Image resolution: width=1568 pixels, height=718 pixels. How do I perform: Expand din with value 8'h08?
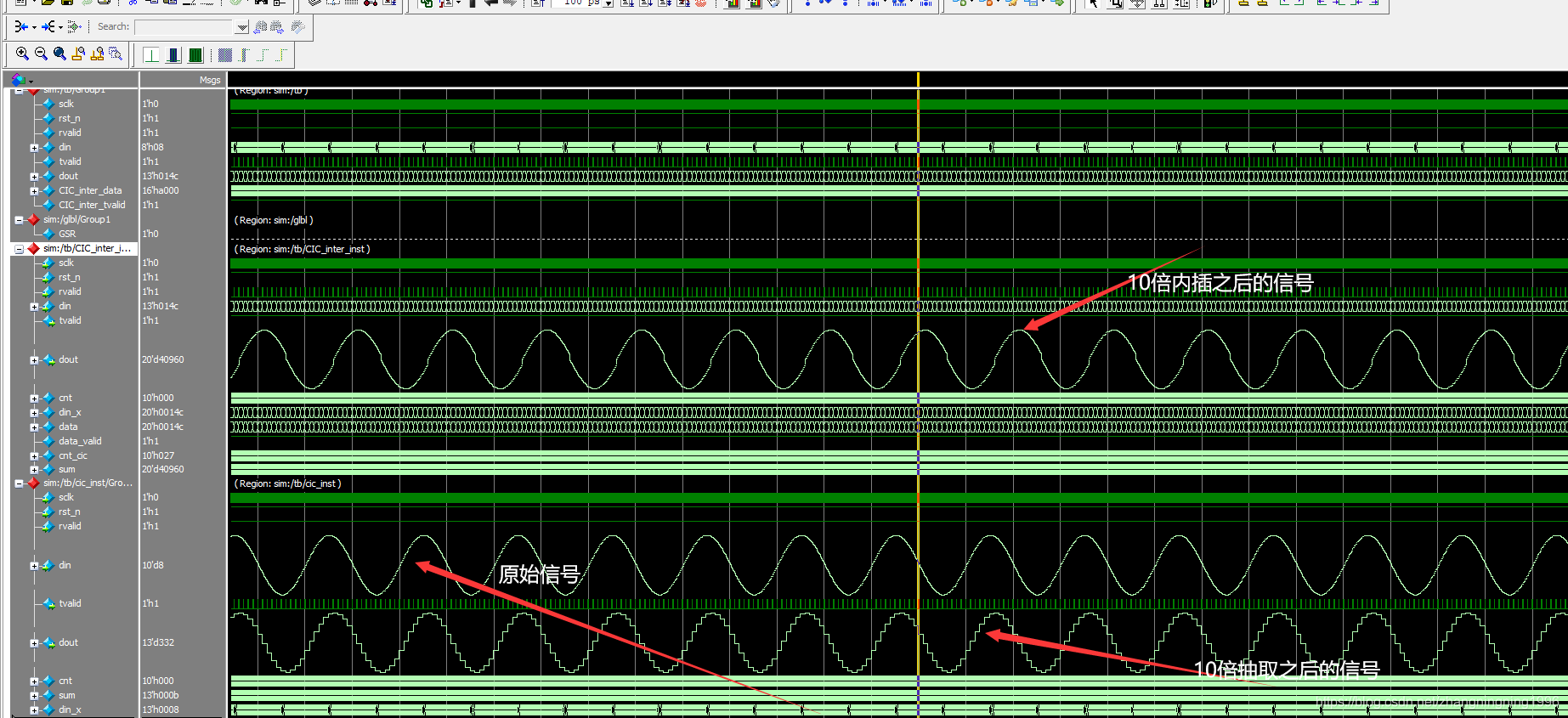pos(34,148)
